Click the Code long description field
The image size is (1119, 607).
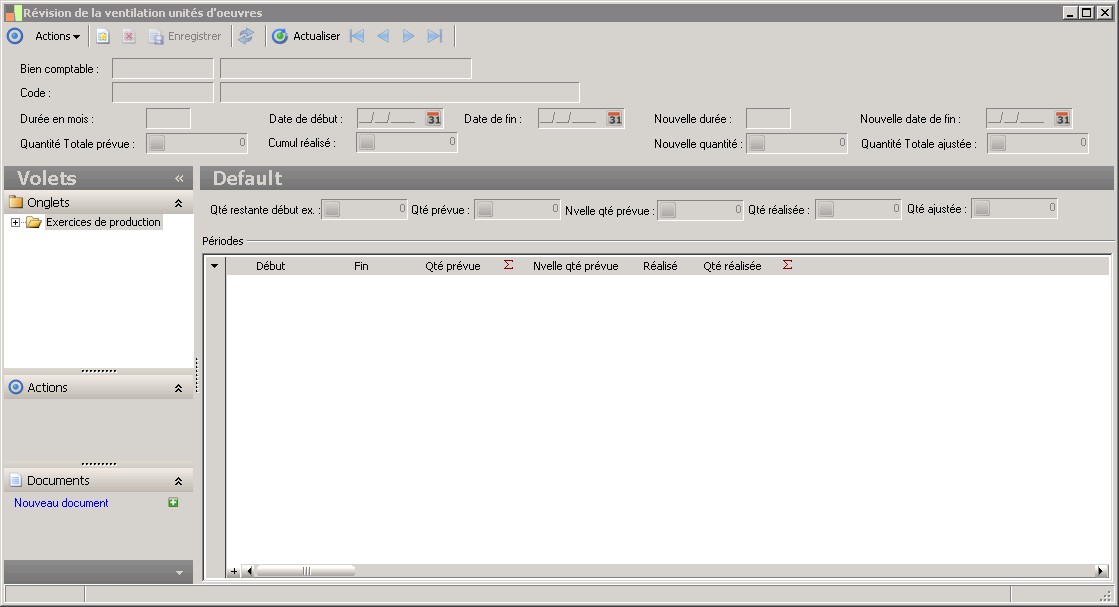pos(400,93)
